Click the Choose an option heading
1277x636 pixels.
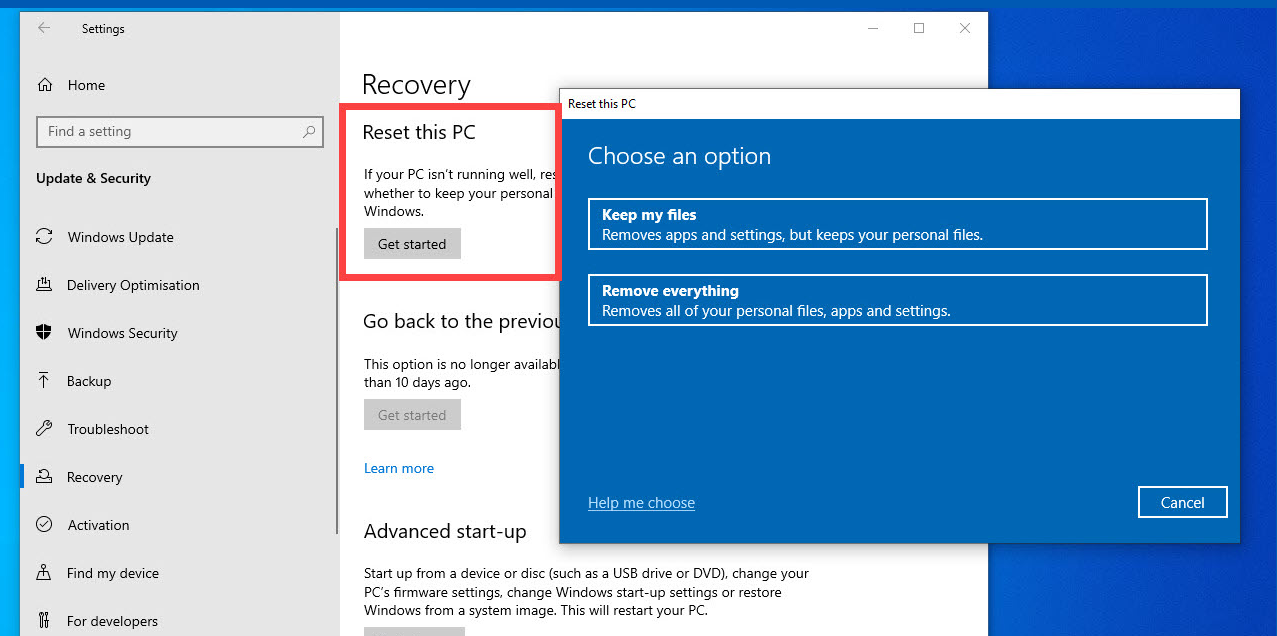(x=679, y=156)
